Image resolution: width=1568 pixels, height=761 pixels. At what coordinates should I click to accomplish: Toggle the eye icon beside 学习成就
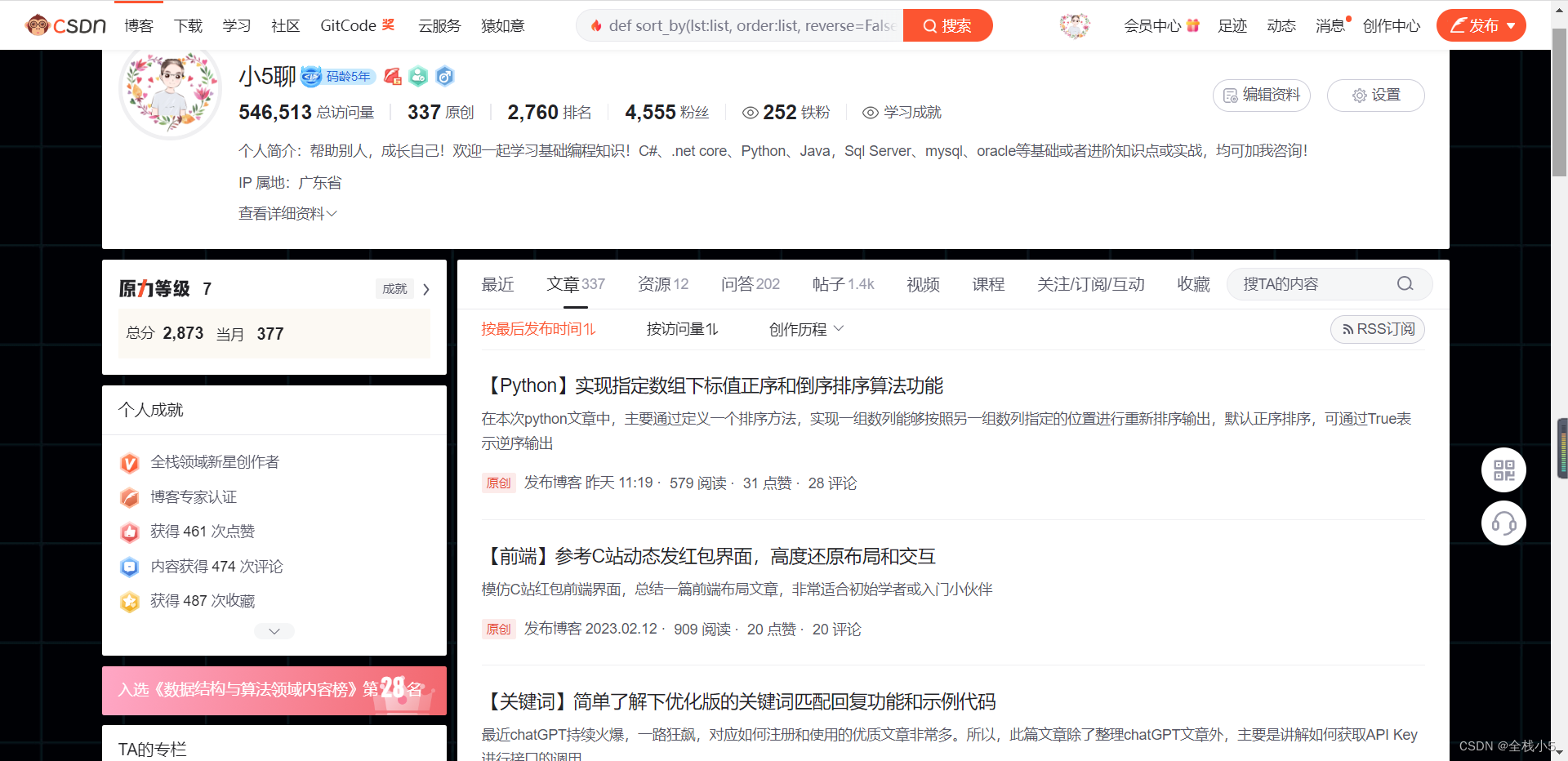click(x=871, y=113)
